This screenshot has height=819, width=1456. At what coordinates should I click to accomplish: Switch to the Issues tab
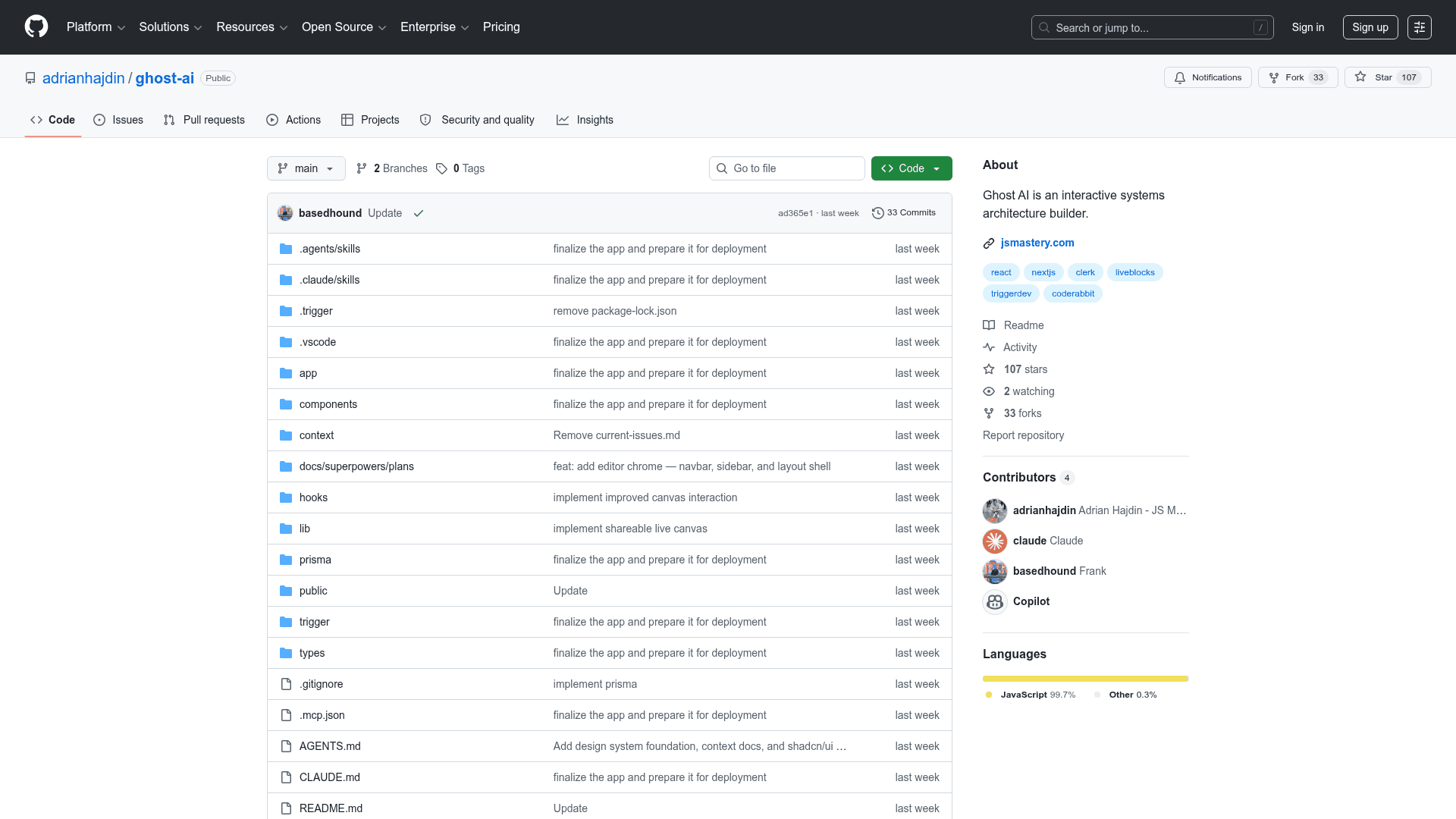coord(118,120)
